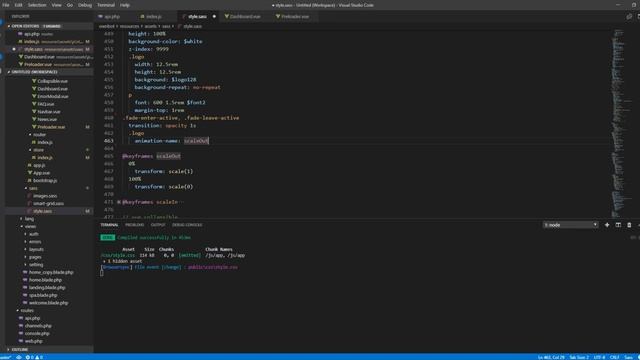
Task: Open the Terminal menu
Action: point(106,5)
